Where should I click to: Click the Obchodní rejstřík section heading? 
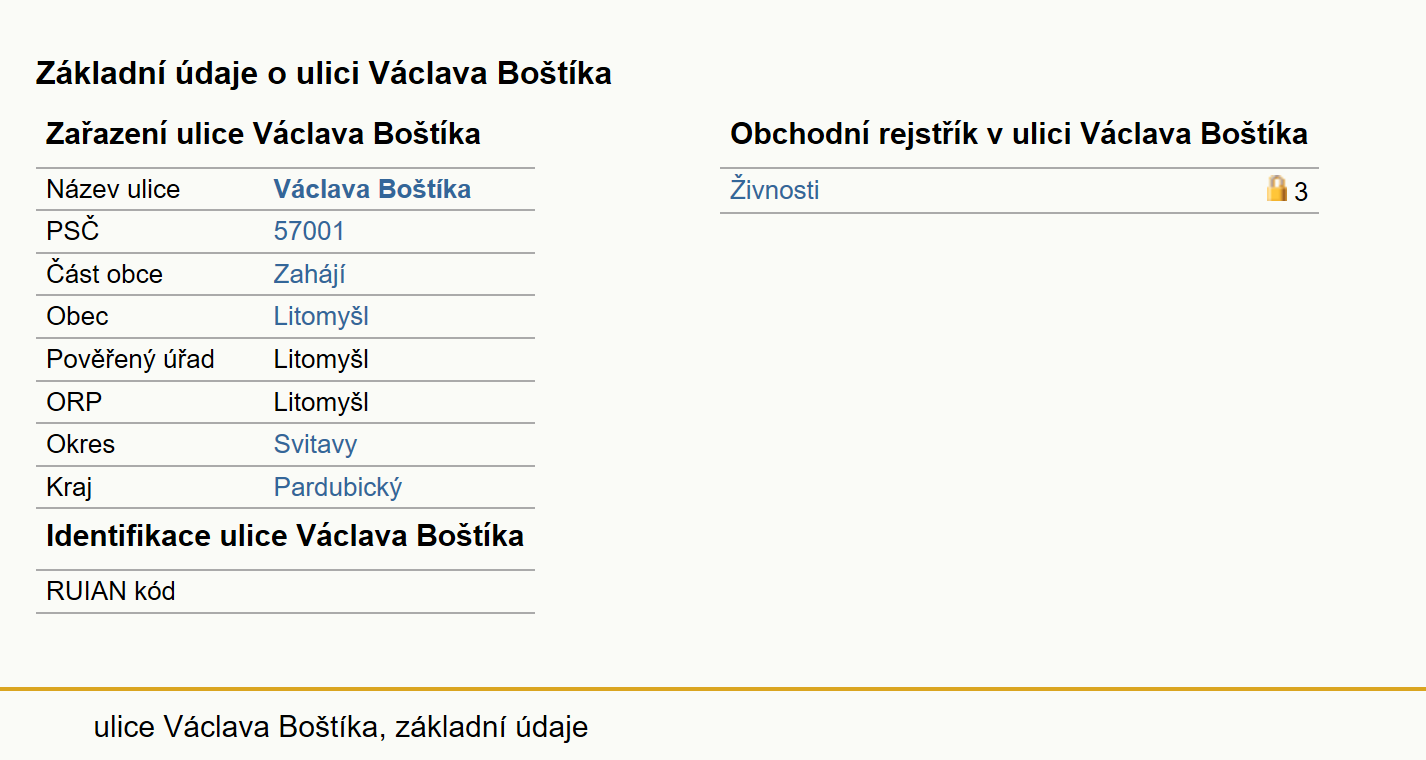pyautogui.click(x=1019, y=134)
